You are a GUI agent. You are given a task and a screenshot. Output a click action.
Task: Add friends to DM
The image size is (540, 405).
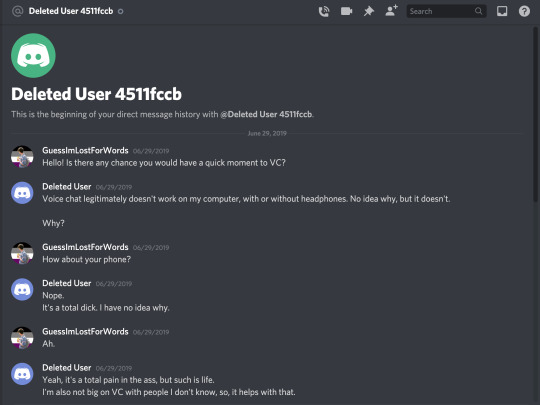391,11
